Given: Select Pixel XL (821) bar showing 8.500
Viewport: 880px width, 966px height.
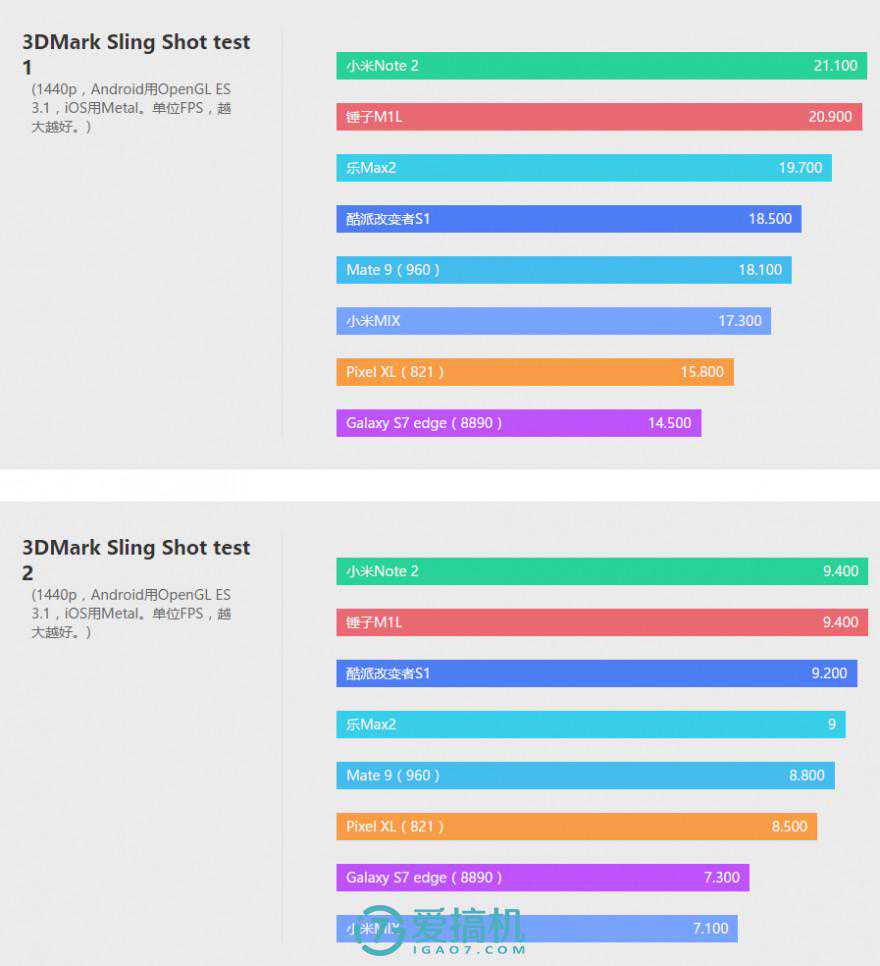Looking at the screenshot, I should pyautogui.click(x=576, y=826).
